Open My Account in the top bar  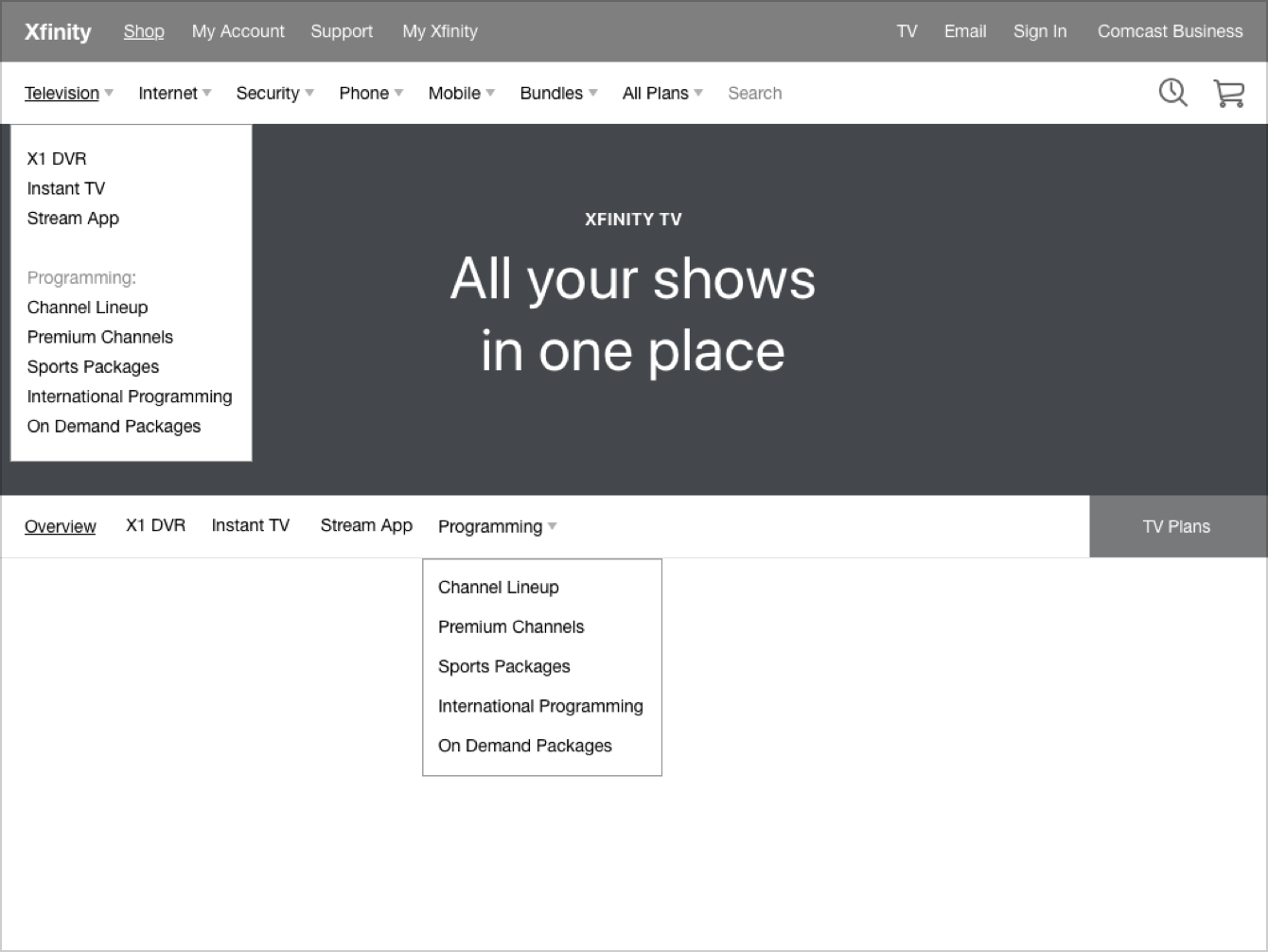pos(238,31)
